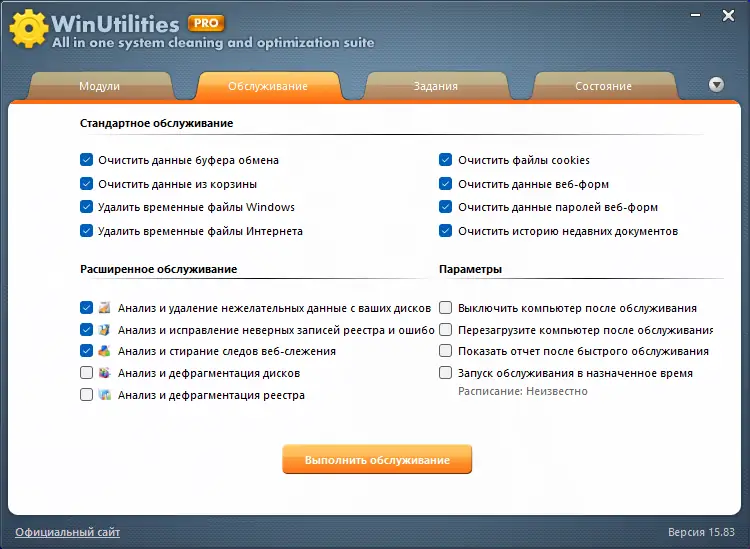Check Запуск обслуживания в назначенное время
The width and height of the screenshot is (750, 549).
coord(445,373)
